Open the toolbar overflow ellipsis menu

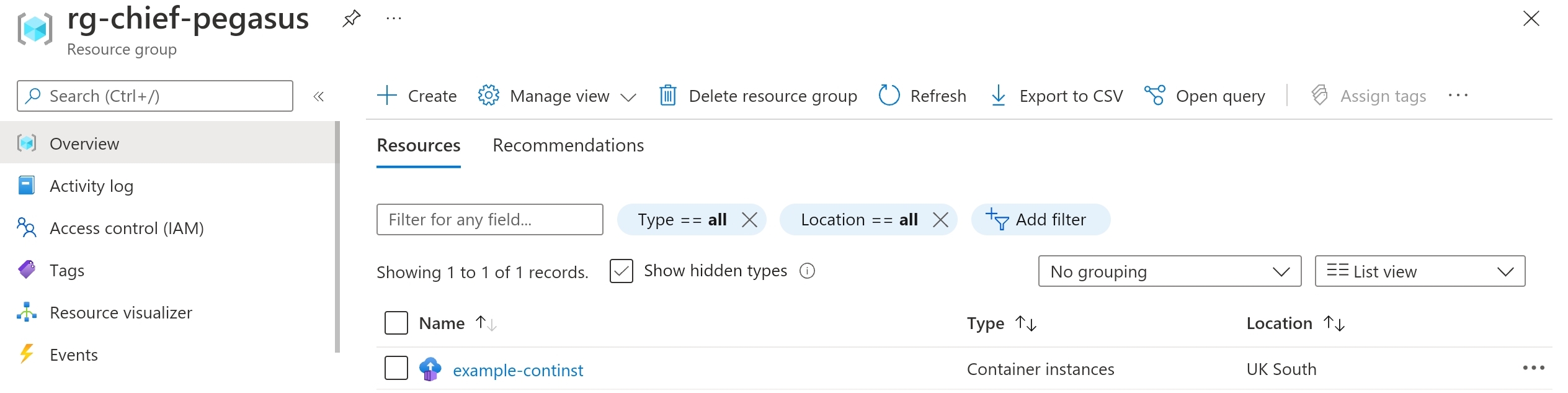click(1458, 96)
